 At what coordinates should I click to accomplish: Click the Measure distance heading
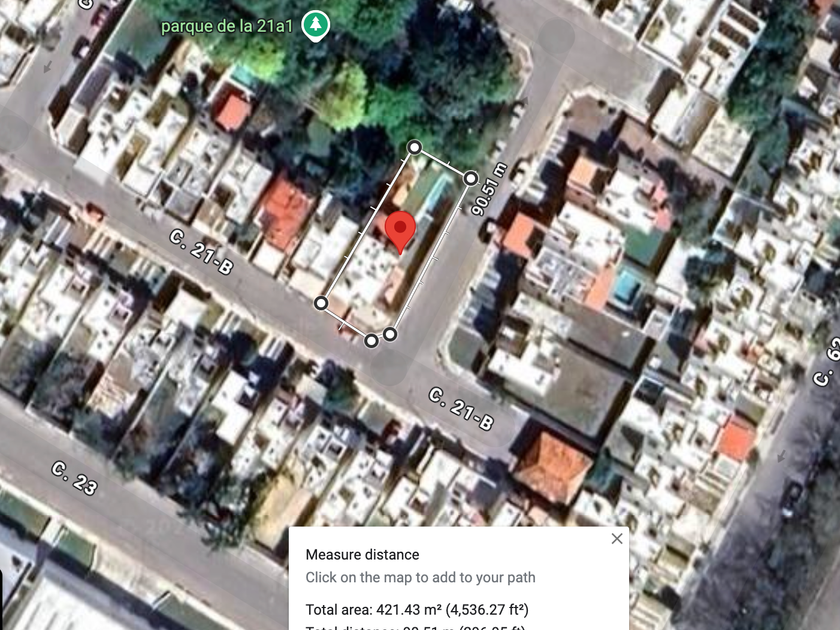point(362,554)
